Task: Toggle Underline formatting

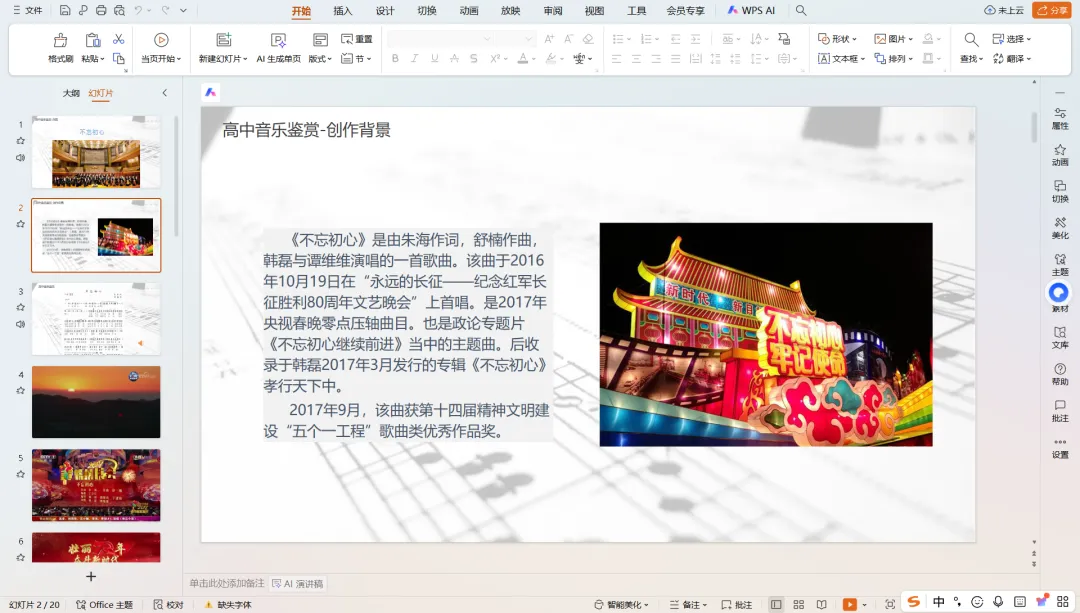Action: 434,59
